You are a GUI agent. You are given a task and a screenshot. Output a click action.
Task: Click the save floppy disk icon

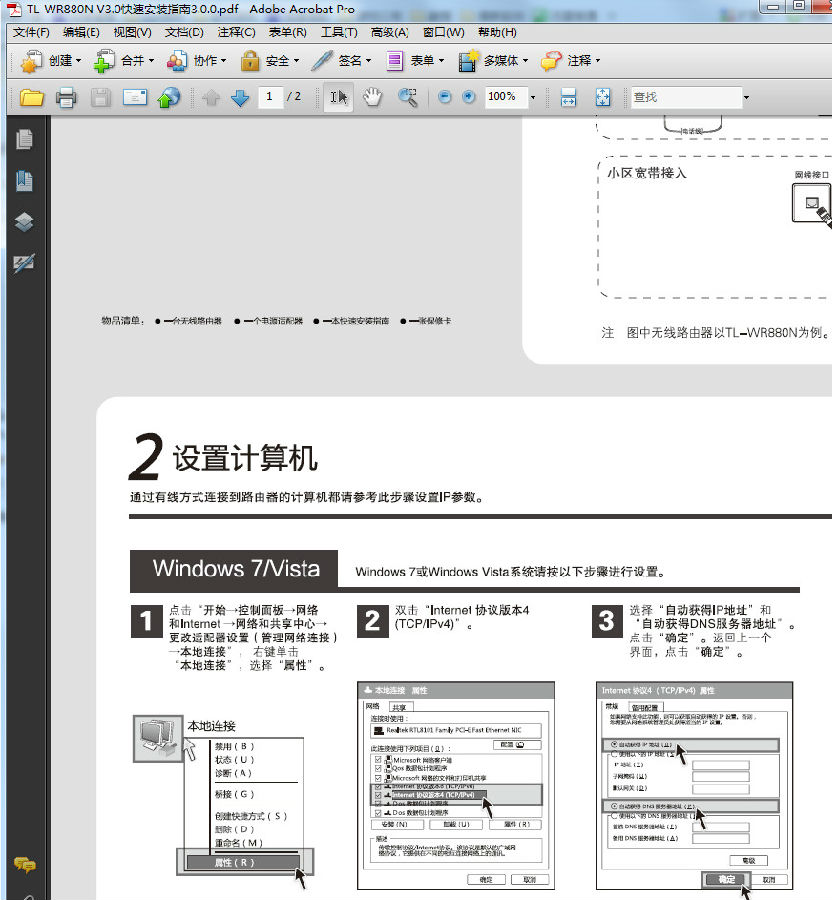(x=100, y=97)
